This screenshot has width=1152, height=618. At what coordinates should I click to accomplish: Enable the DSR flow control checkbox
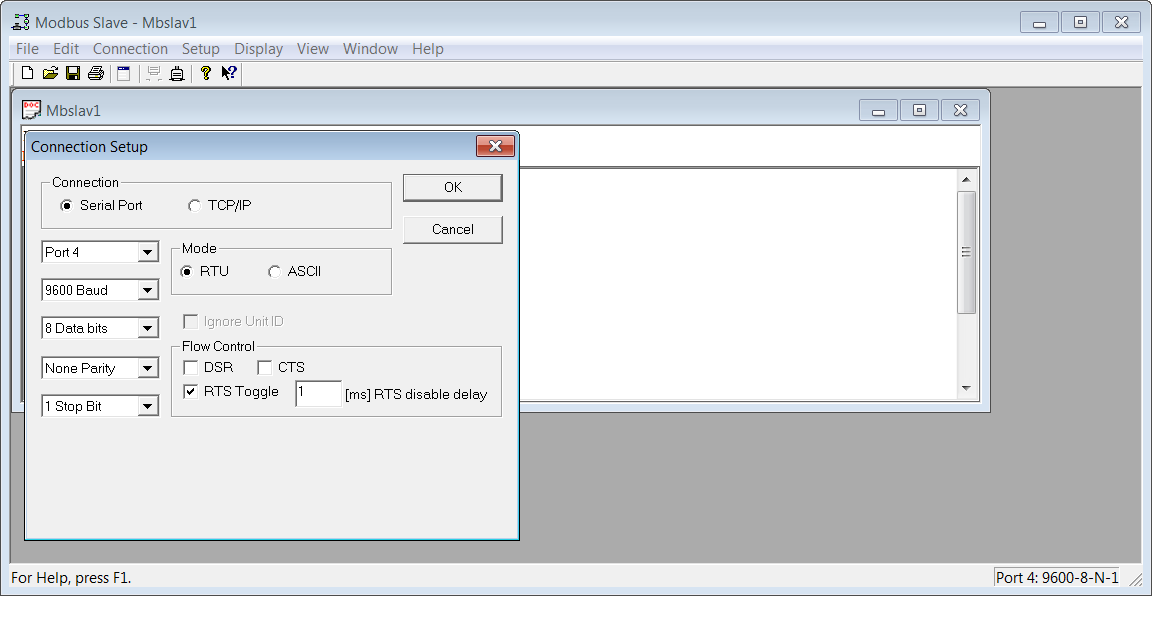(x=190, y=367)
